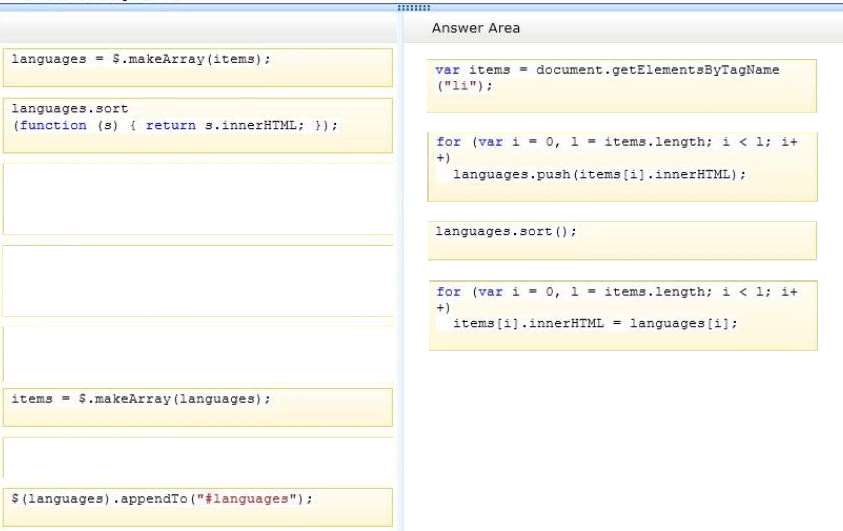Image resolution: width=843 pixels, height=531 pixels.
Task: Click the blank area below the answer blocks
Action: [623, 441]
